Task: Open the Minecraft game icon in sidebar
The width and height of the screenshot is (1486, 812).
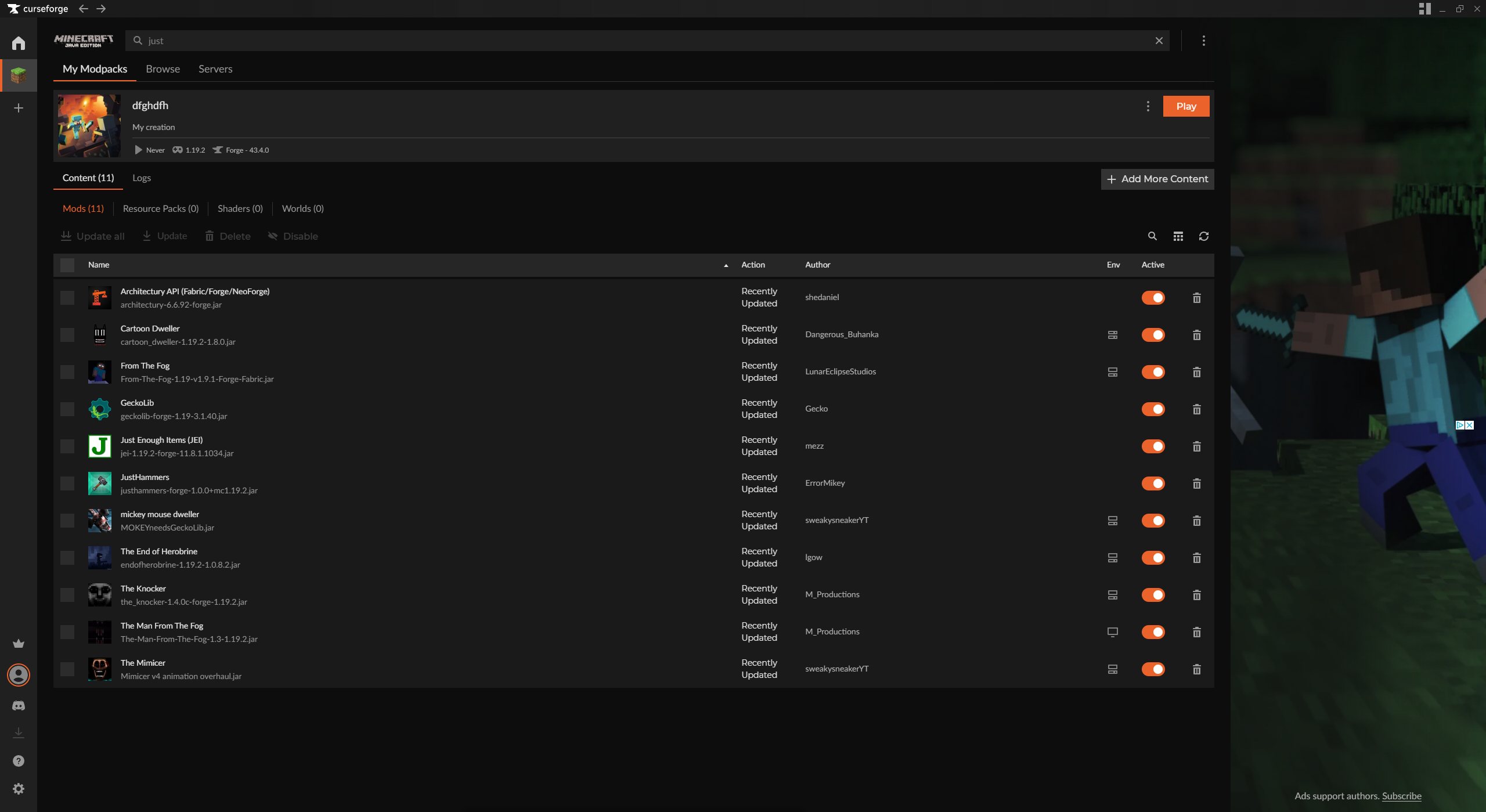Action: pos(19,75)
